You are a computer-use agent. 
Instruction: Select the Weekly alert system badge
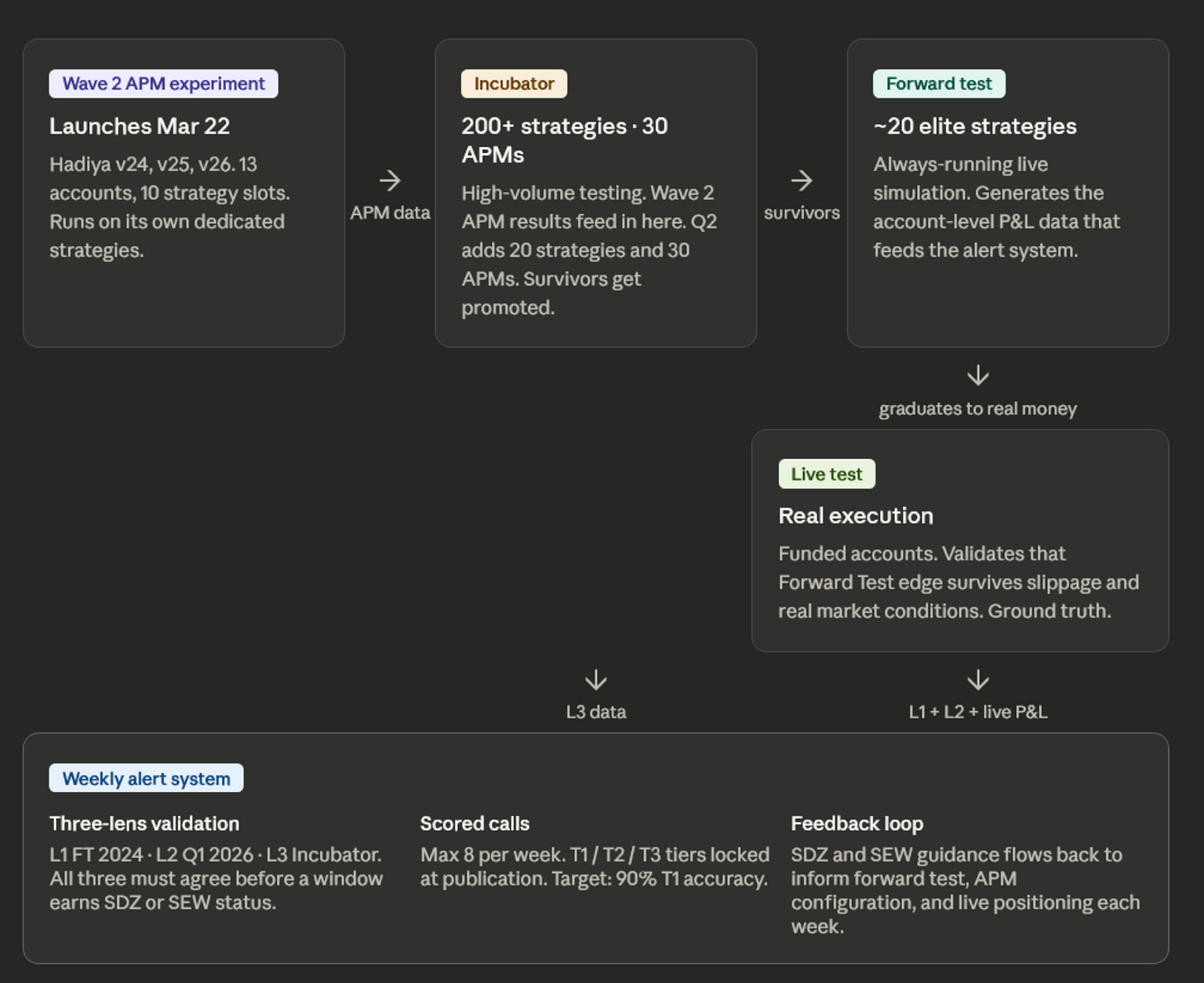pyautogui.click(x=146, y=778)
